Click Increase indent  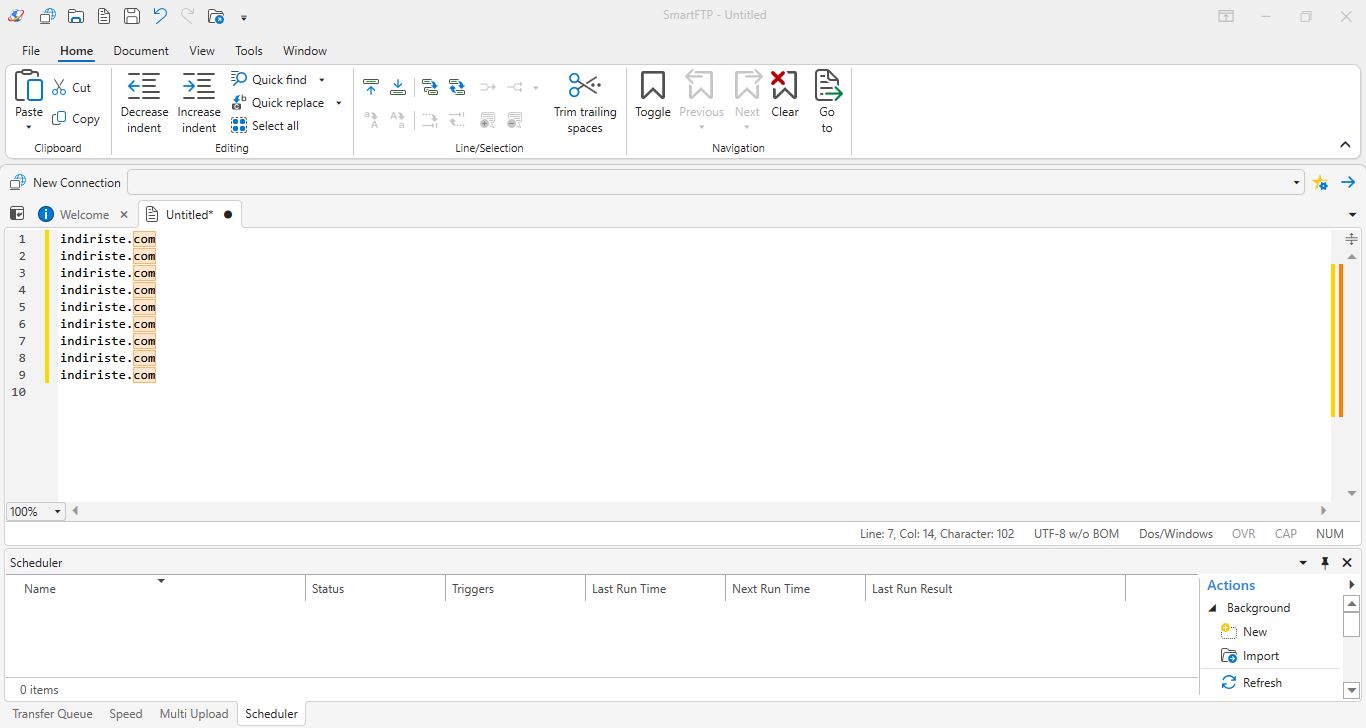point(199,103)
